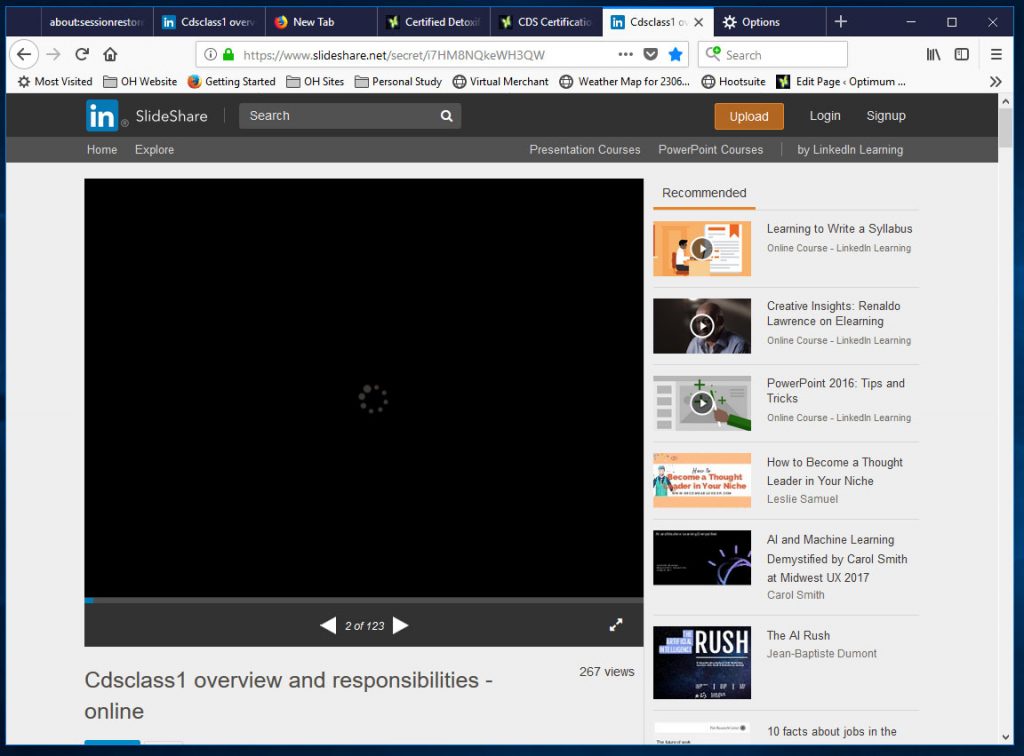Image resolution: width=1024 pixels, height=756 pixels.
Task: Open Firefox's Library icon in the toolbar
Action: (933, 54)
